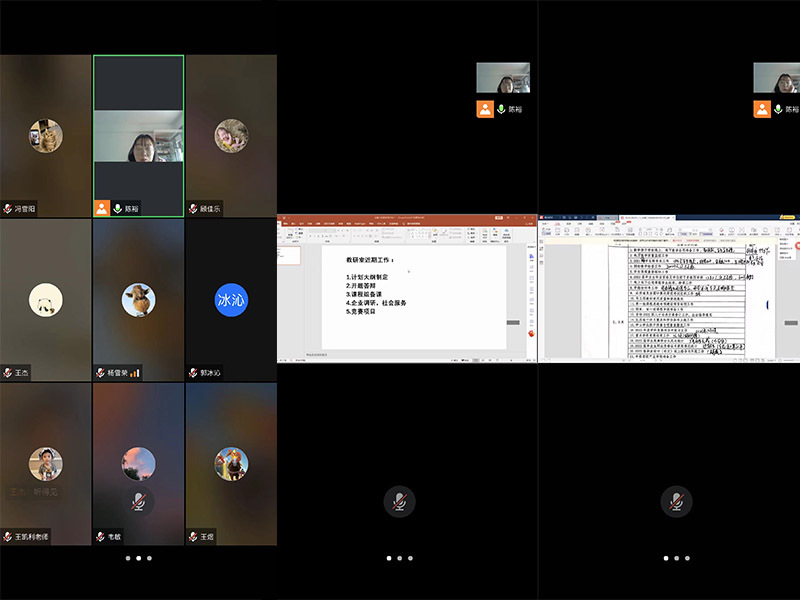Viewport: 800px width, 600px height.
Task: Open the cat avatar of 冯雪阳
Action: click(x=46, y=136)
